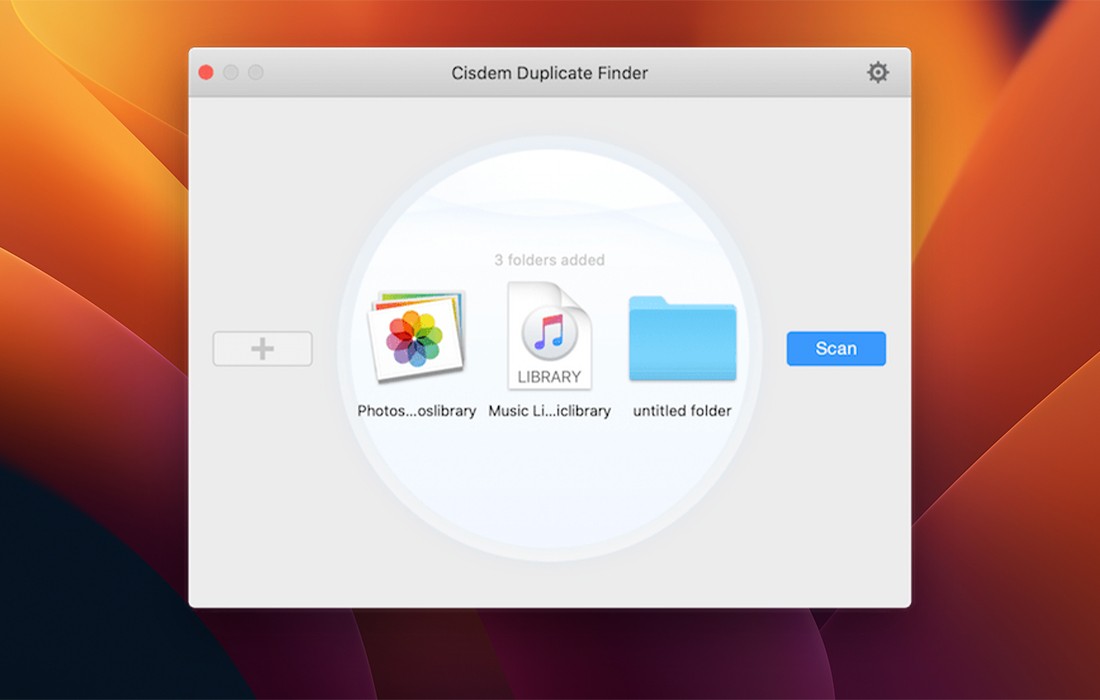Select the Music Library file icon
This screenshot has width=1100, height=700.
pyautogui.click(x=549, y=335)
